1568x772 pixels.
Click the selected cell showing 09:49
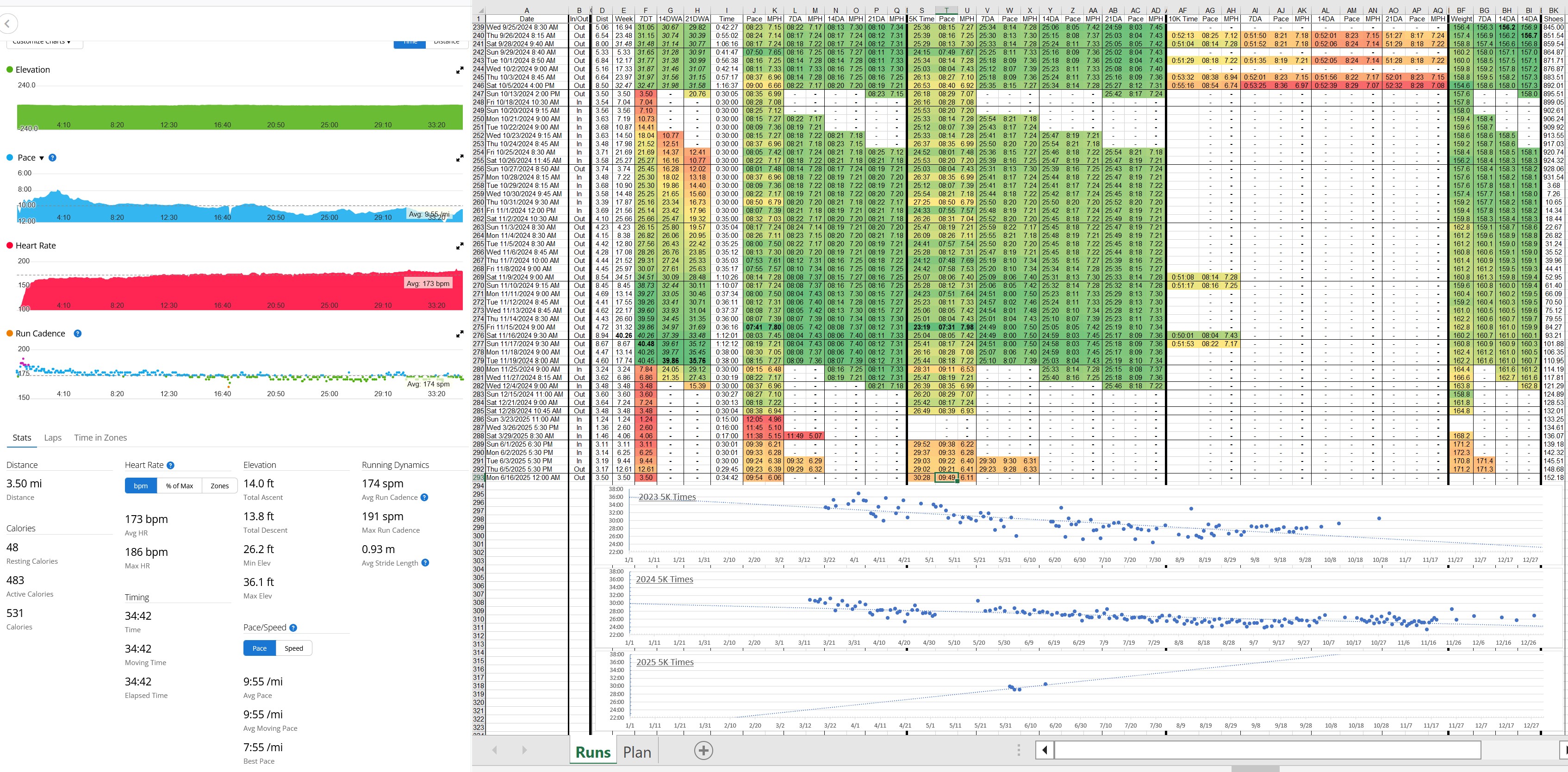coord(946,478)
